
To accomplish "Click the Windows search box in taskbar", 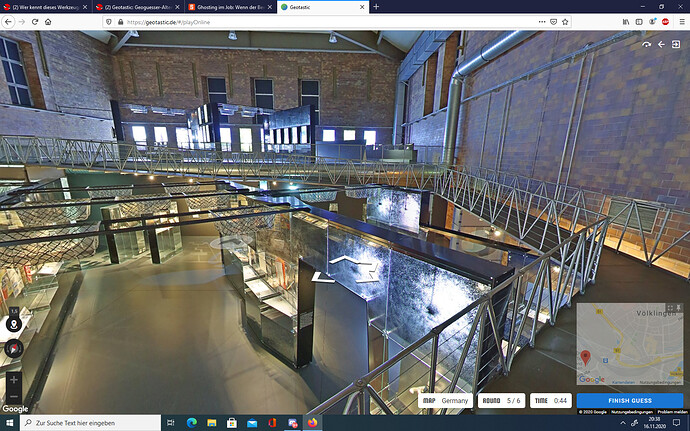I will pos(90,423).
